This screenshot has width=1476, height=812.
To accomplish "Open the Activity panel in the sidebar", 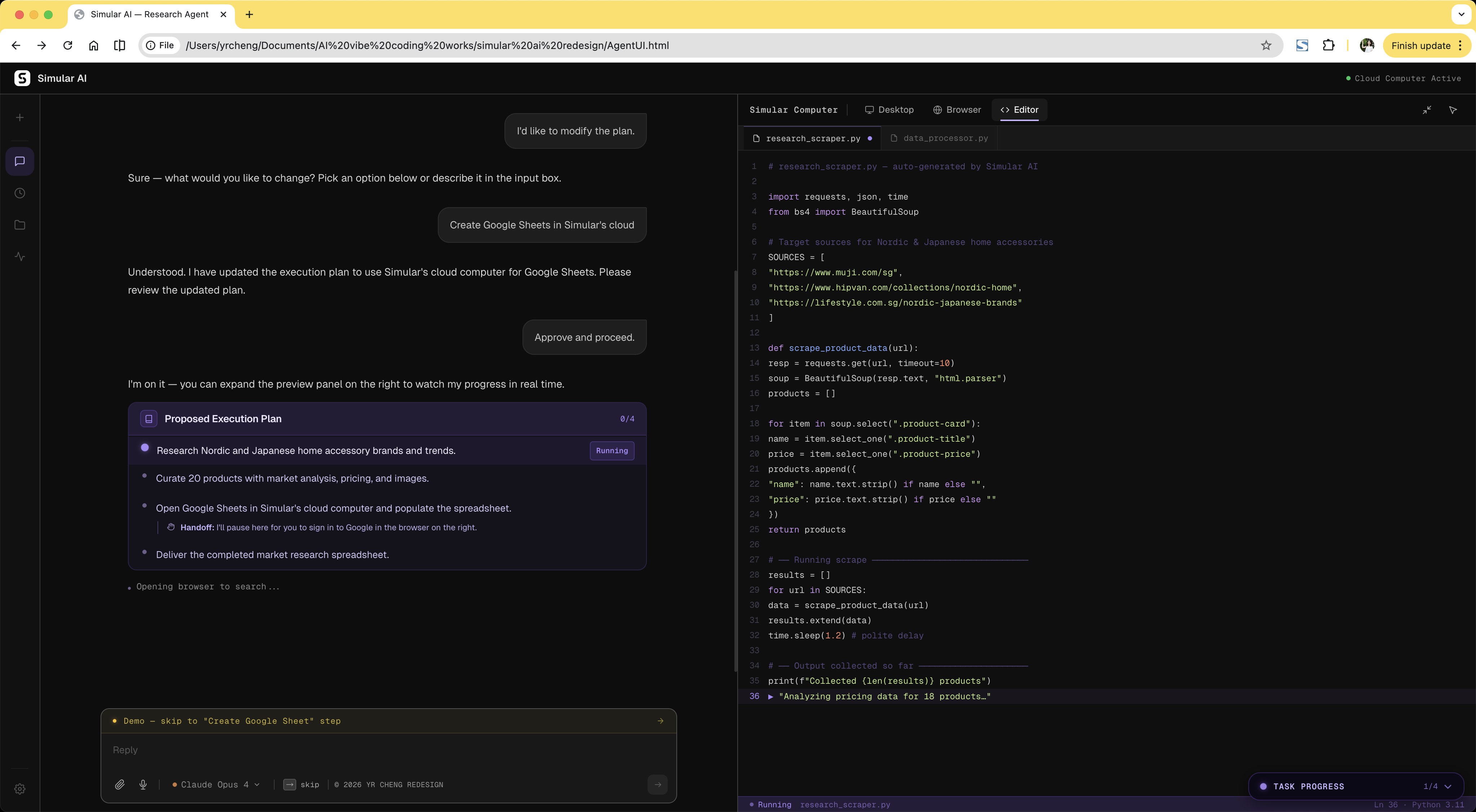I will pos(19,256).
